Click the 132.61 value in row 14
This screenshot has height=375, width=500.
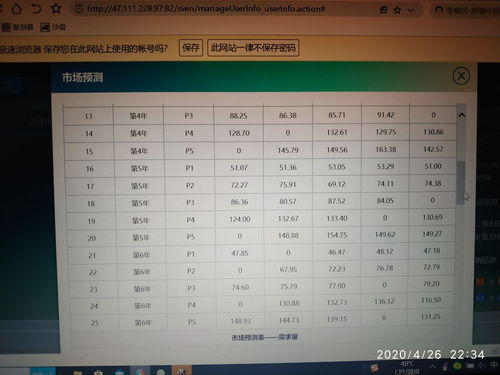click(337, 132)
